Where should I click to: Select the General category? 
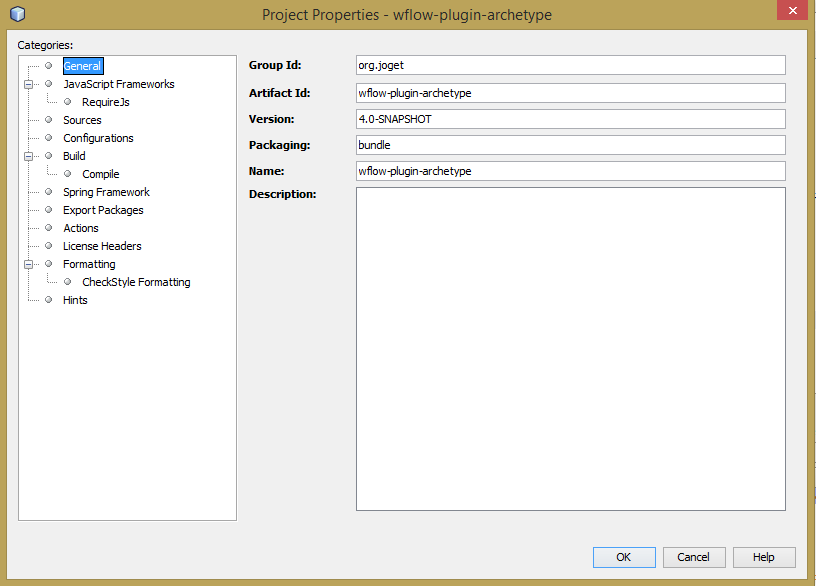[82, 66]
